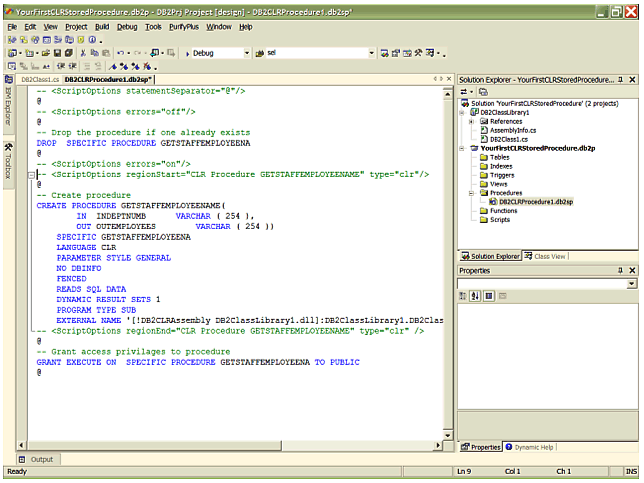This screenshot has height=483, width=644.
Task: Open the Toolbox side panel
Action: point(7,160)
